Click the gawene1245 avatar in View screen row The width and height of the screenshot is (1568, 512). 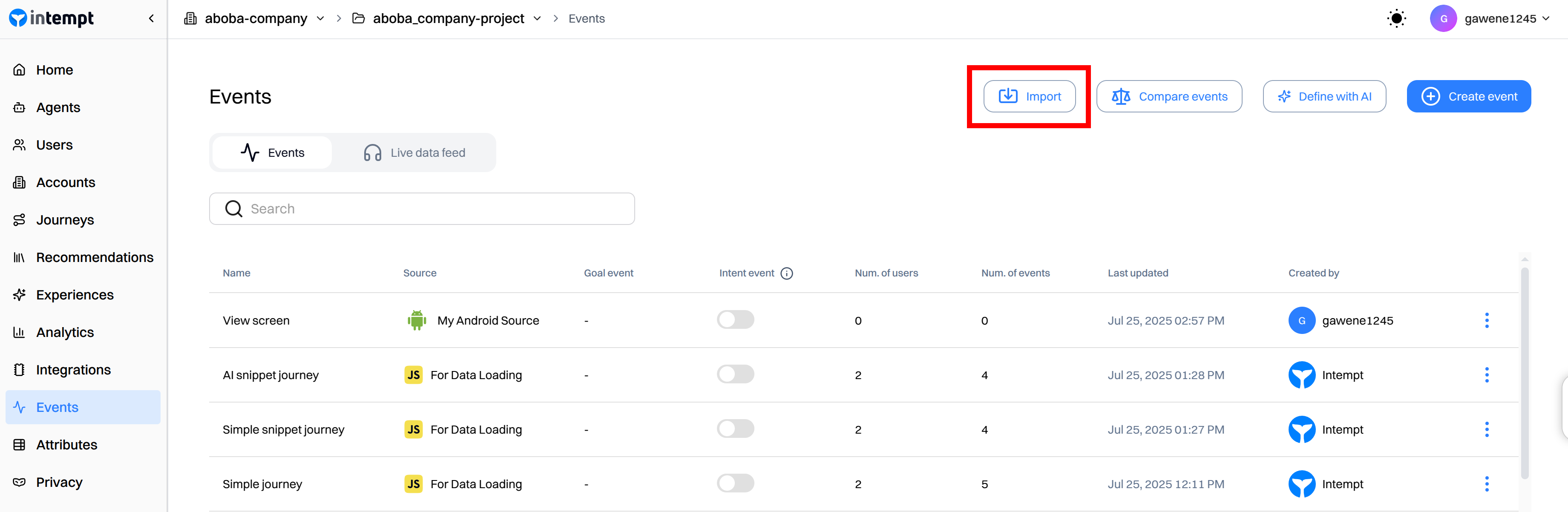click(x=1301, y=321)
